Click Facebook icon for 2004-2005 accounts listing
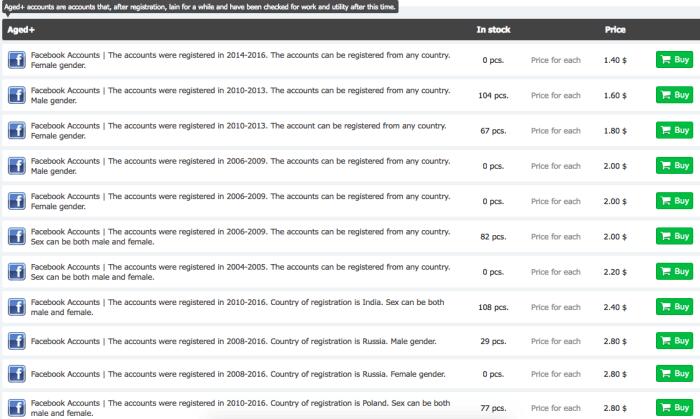The width and height of the screenshot is (700, 419). point(16,271)
